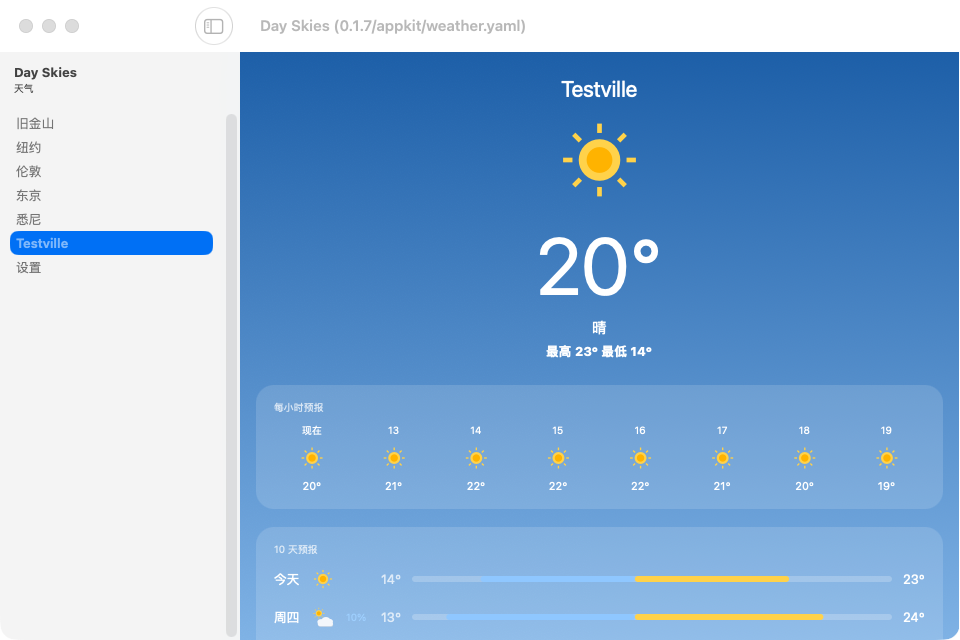Click the 周四 temperature range bar

point(652,617)
